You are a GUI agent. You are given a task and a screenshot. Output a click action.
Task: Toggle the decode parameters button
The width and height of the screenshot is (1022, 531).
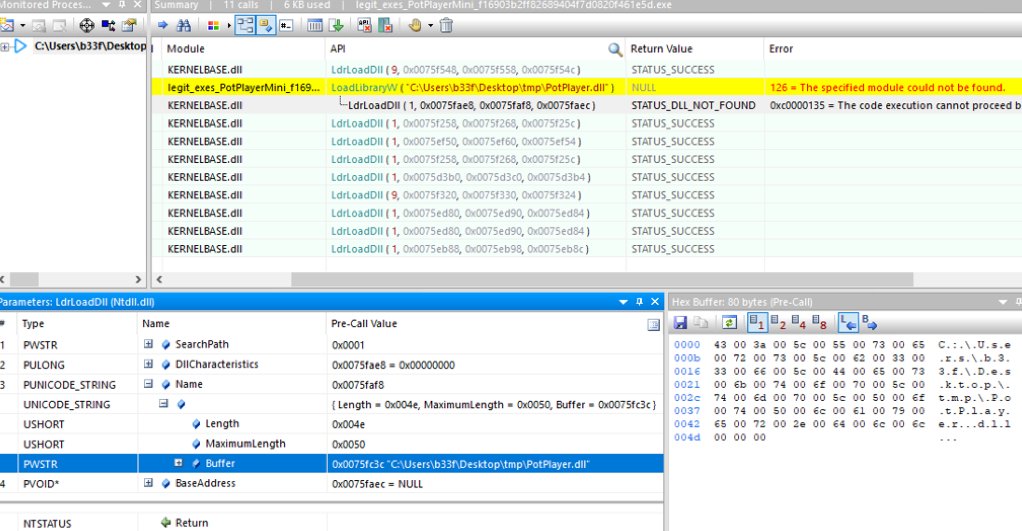[266, 25]
